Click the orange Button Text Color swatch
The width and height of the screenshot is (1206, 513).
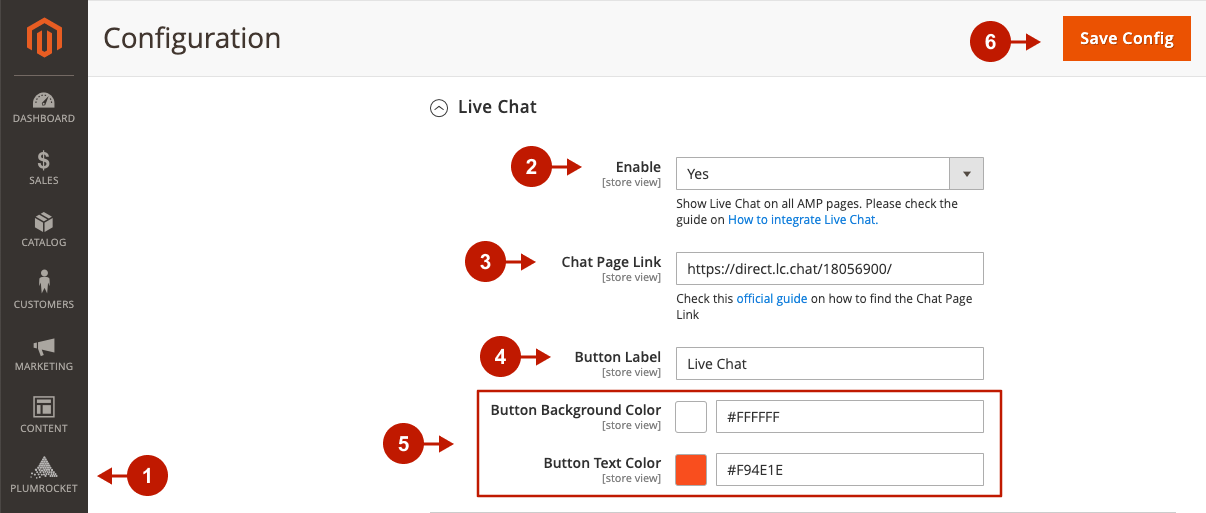(x=691, y=470)
